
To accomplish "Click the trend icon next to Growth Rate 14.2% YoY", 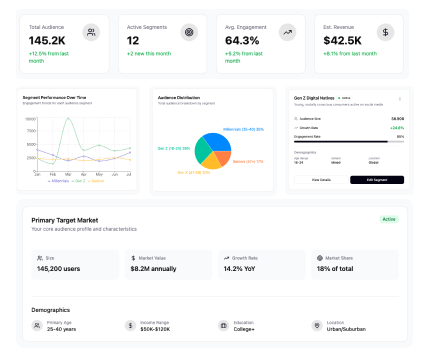I will 226,258.
